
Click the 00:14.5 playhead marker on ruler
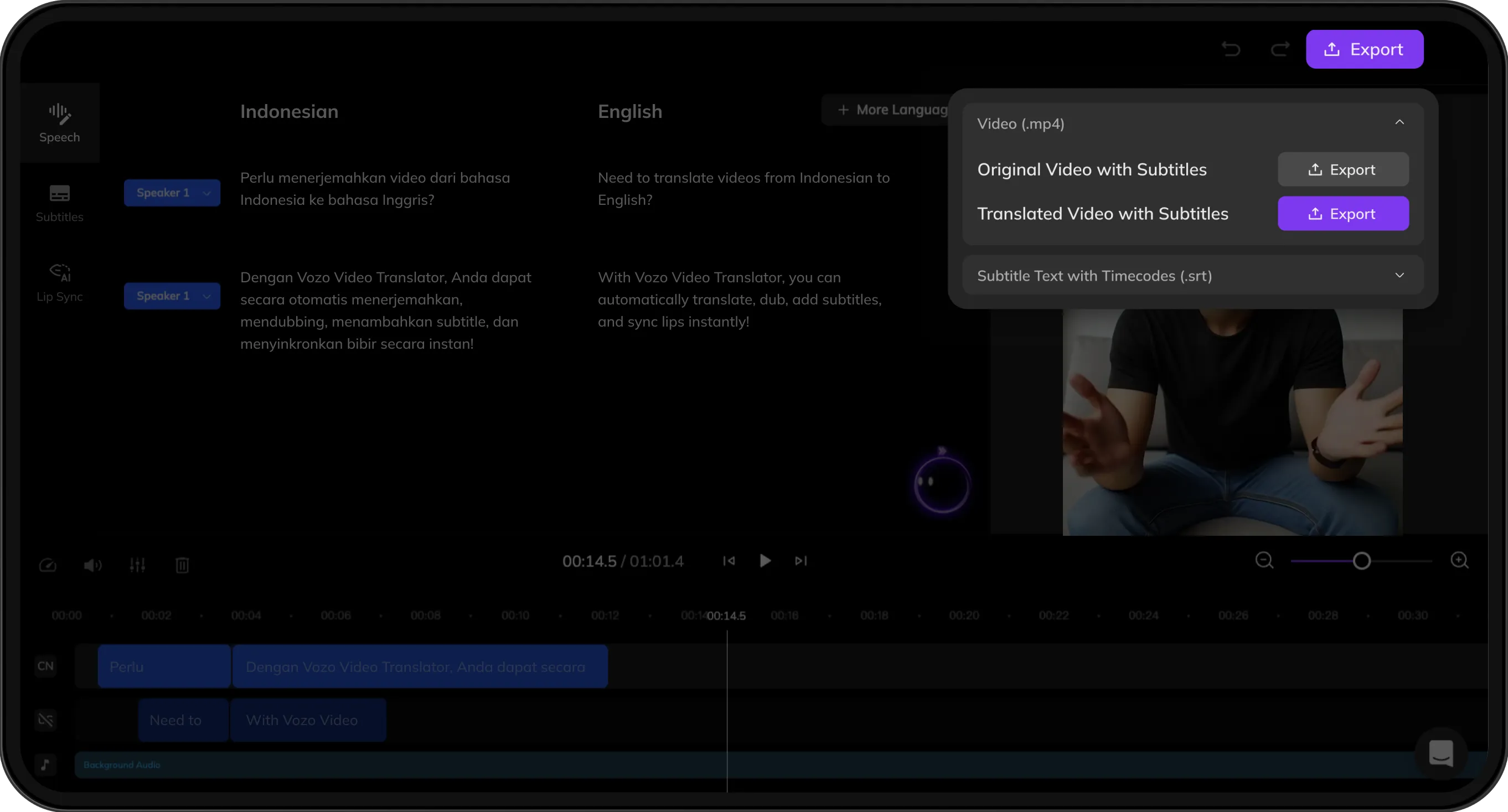tap(726, 616)
